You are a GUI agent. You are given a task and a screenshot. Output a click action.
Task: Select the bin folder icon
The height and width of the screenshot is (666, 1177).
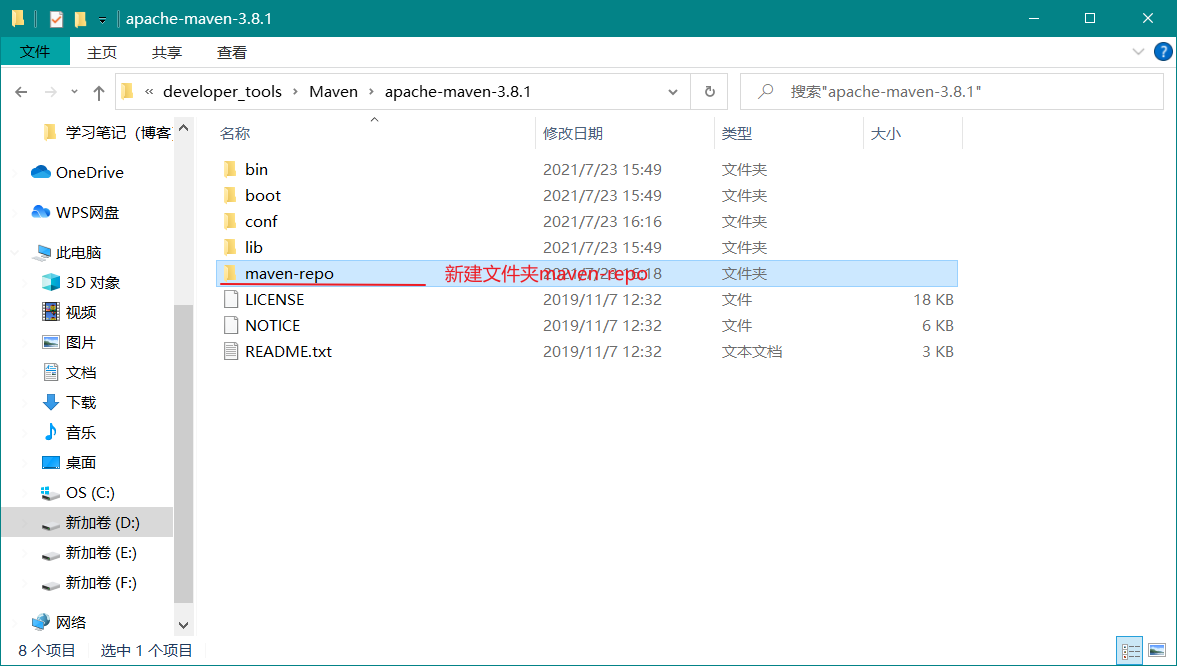230,169
